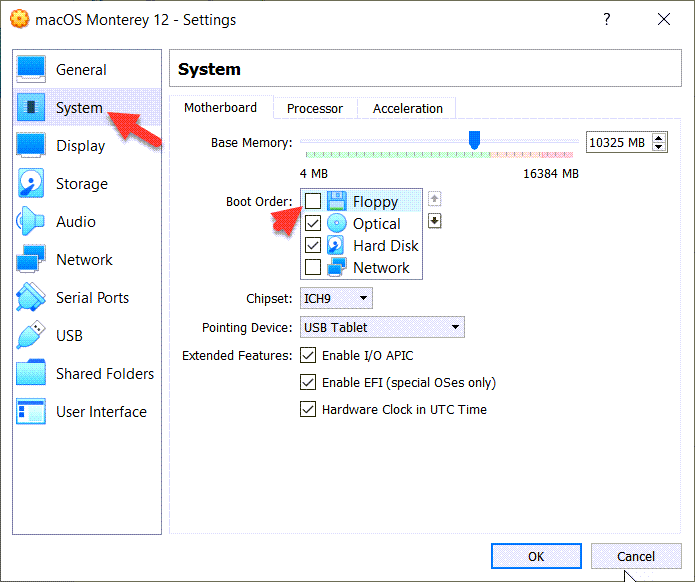
Task: Expand Pointing Device USB Tablet dropdown
Action: pyautogui.click(x=382, y=327)
